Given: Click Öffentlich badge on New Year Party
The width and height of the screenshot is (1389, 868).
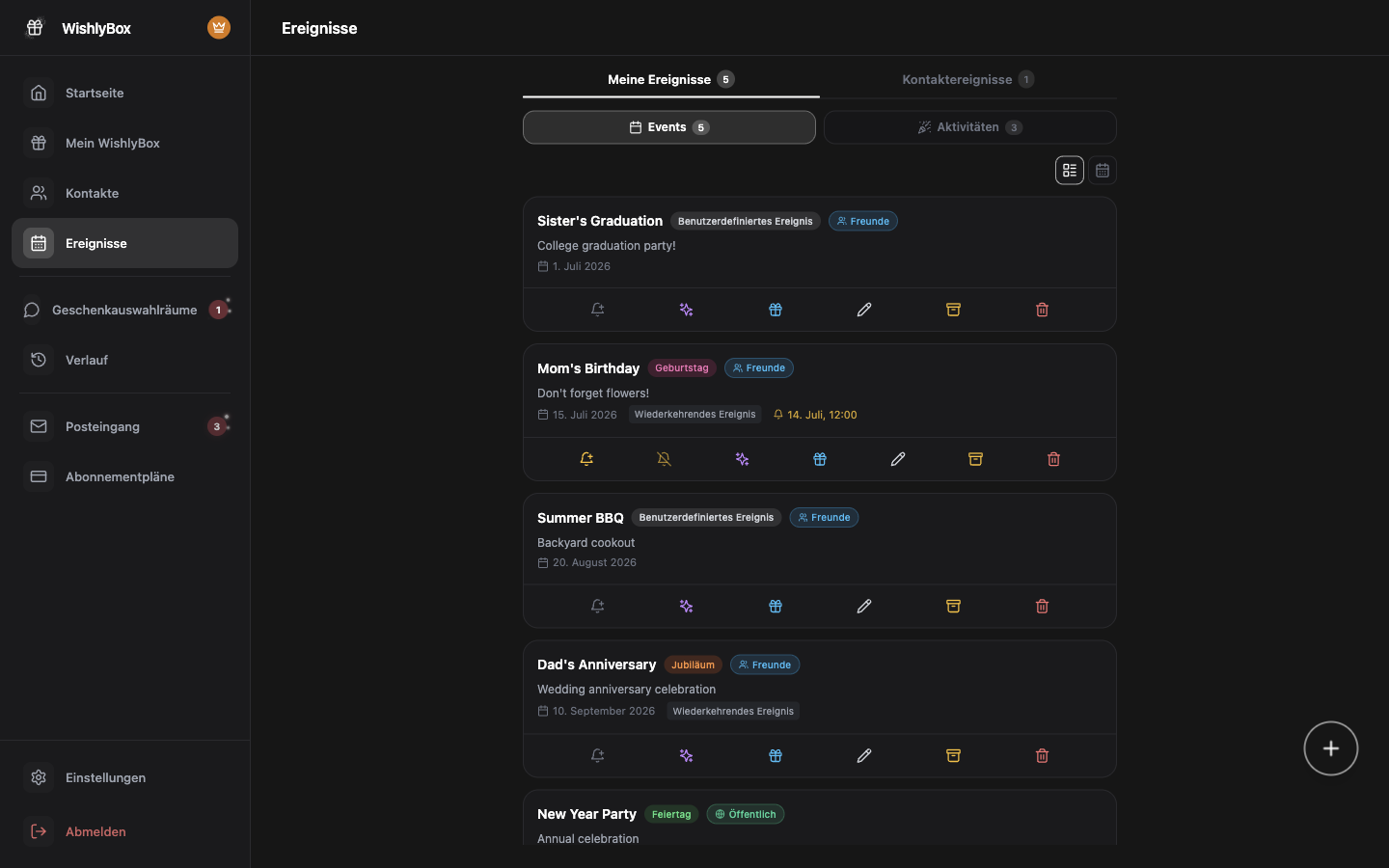Looking at the screenshot, I should [746, 814].
